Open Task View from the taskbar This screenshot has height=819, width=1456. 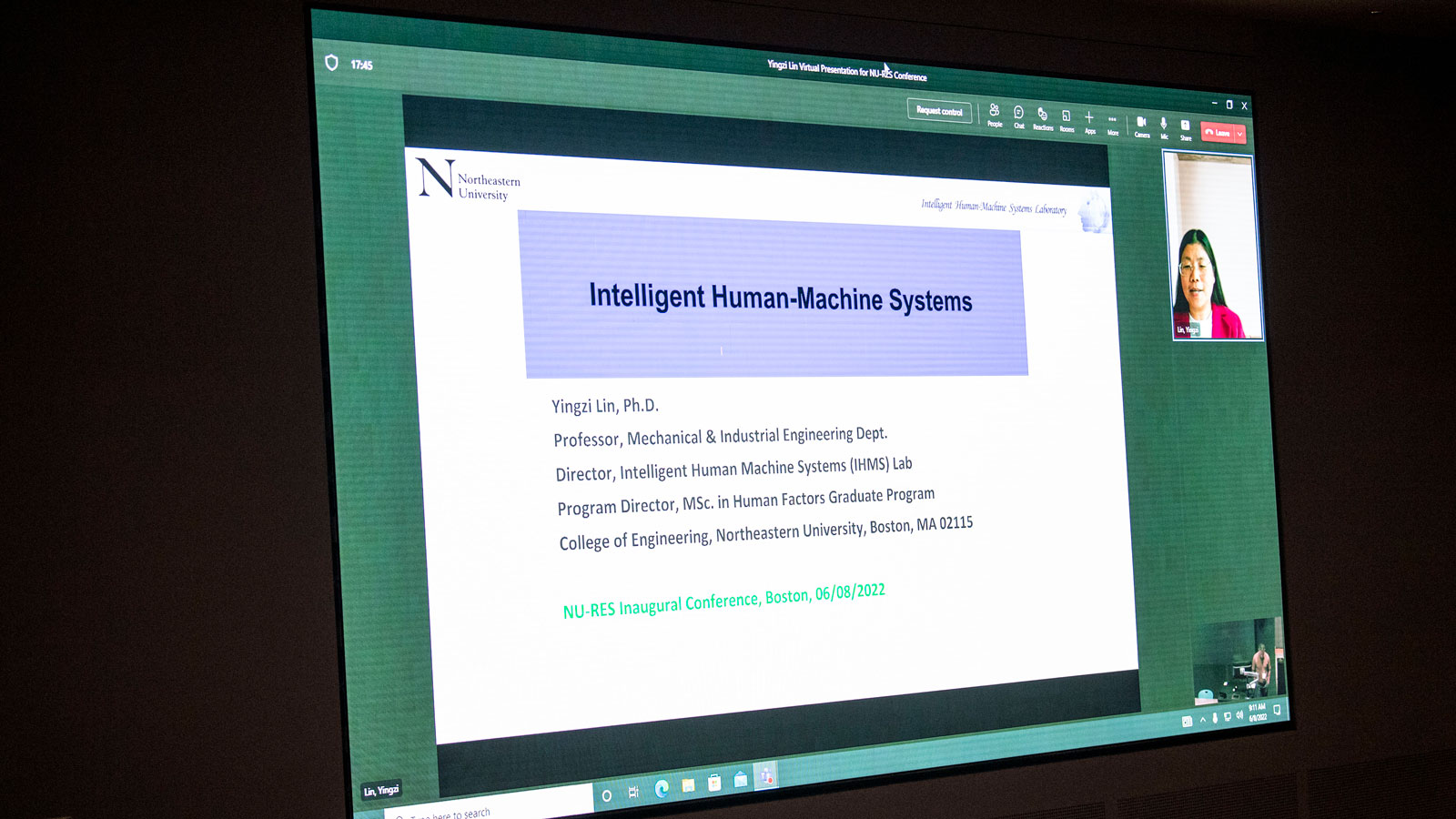(x=633, y=793)
